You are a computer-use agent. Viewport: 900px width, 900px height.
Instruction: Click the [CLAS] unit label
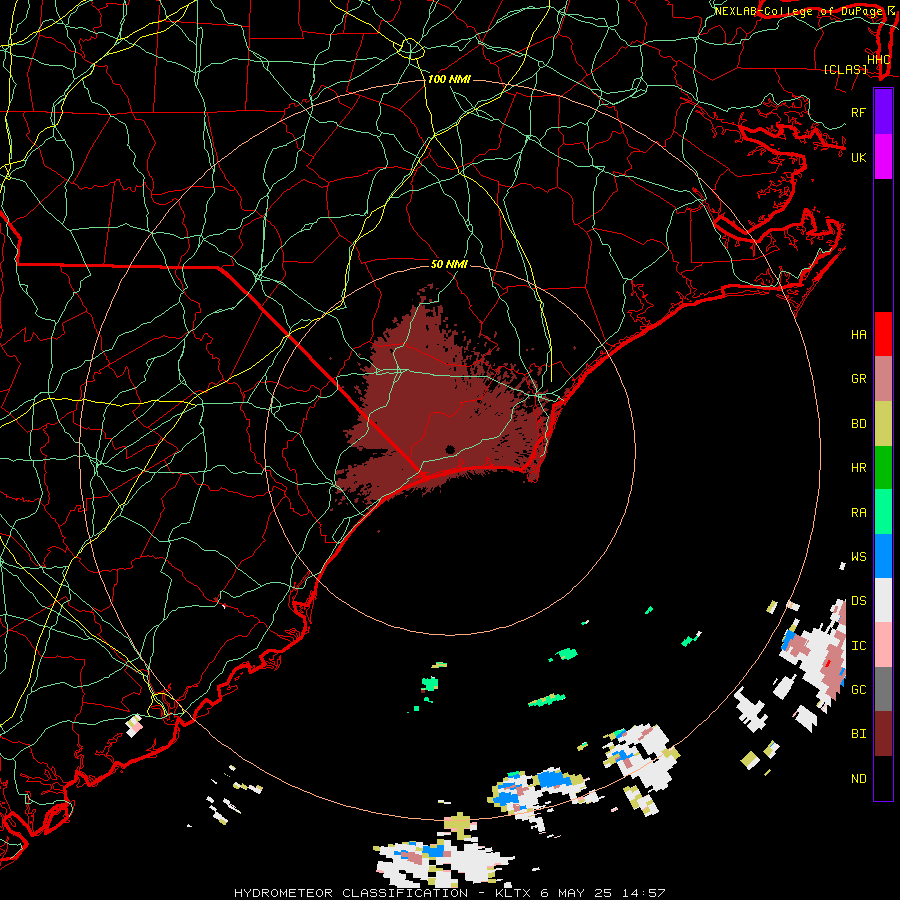pos(845,70)
